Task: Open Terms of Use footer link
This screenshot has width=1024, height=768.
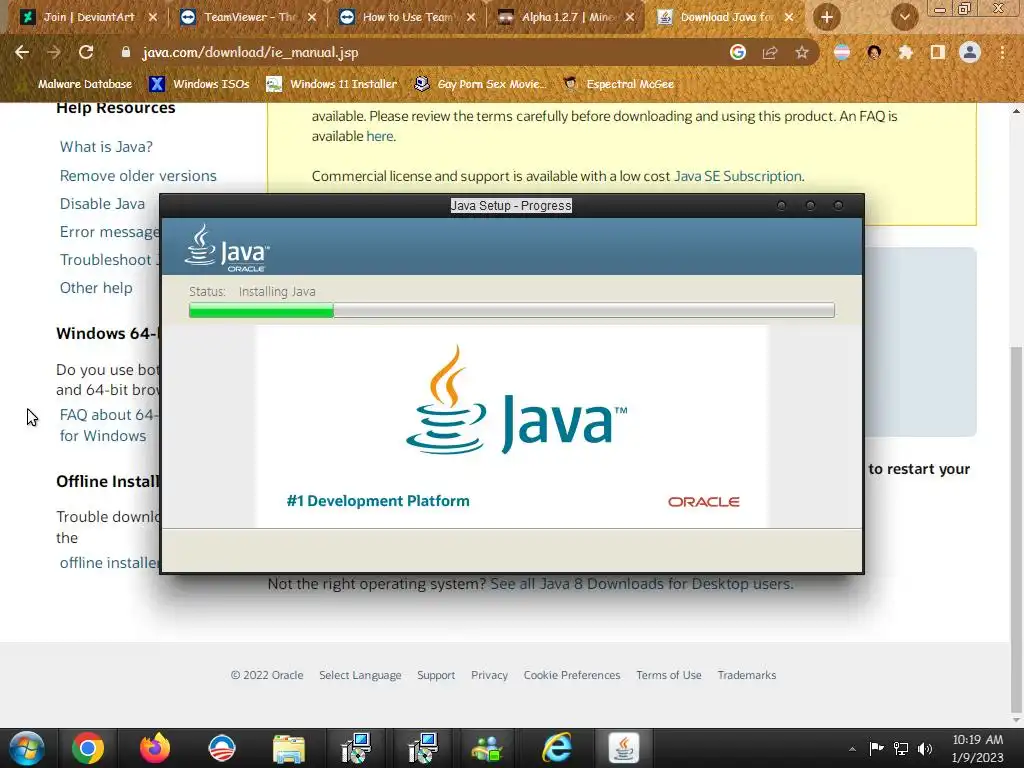Action: pyautogui.click(x=669, y=675)
